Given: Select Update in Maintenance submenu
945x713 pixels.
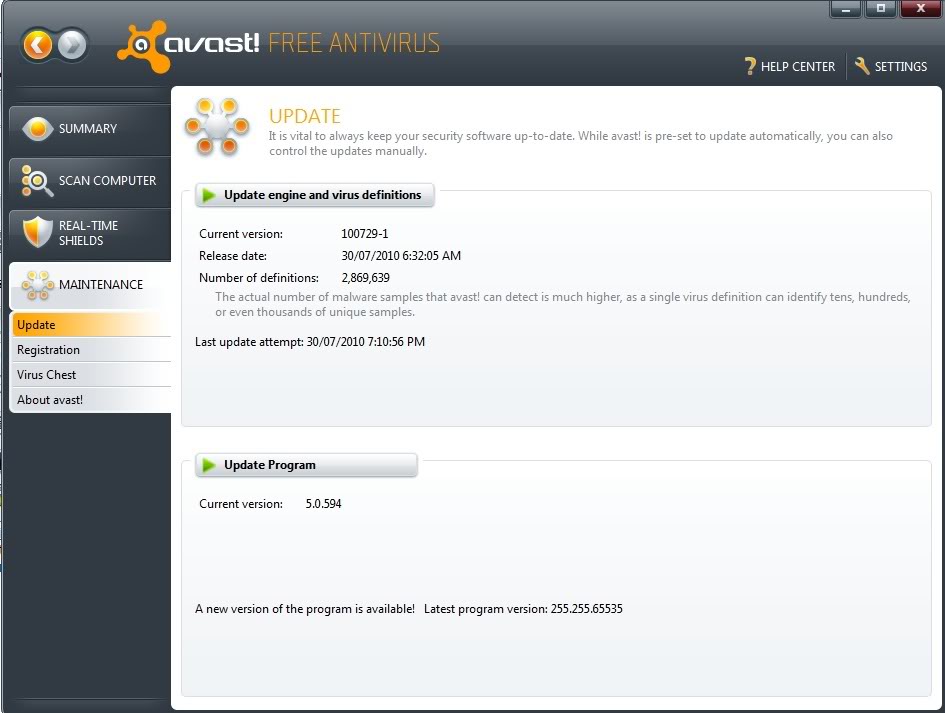Looking at the screenshot, I should tap(92, 324).
